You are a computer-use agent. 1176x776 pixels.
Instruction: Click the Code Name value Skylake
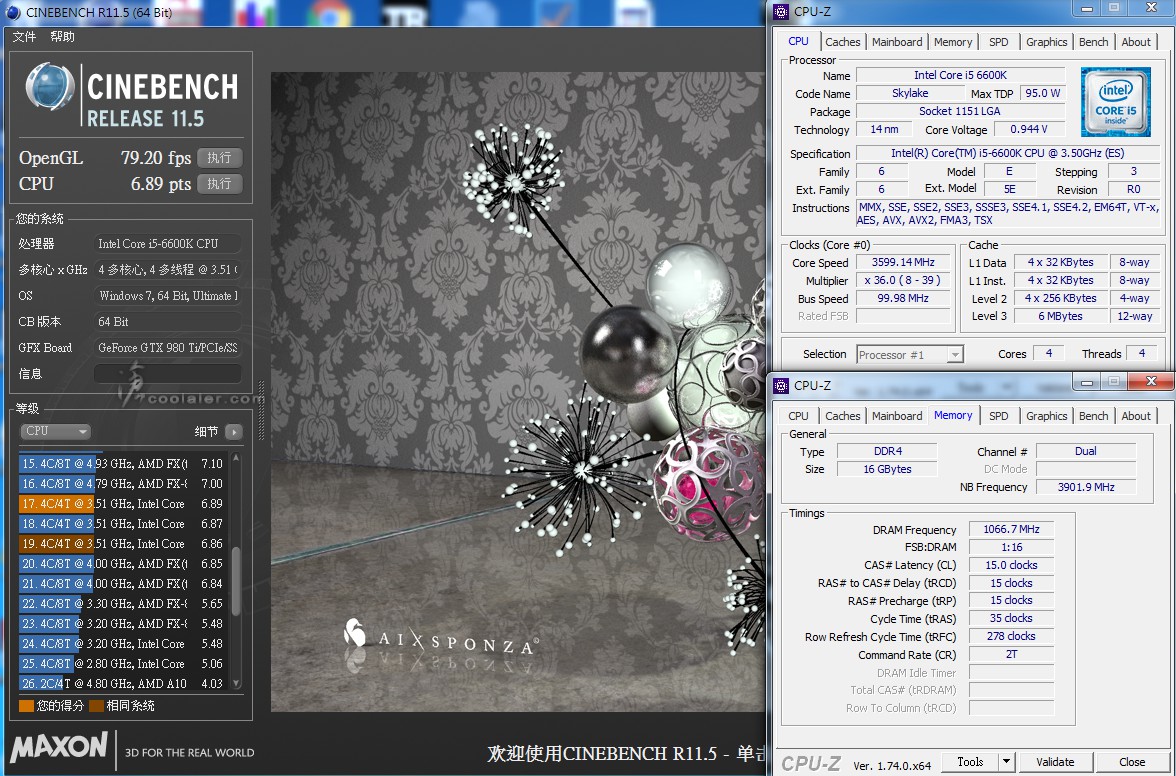click(x=910, y=94)
